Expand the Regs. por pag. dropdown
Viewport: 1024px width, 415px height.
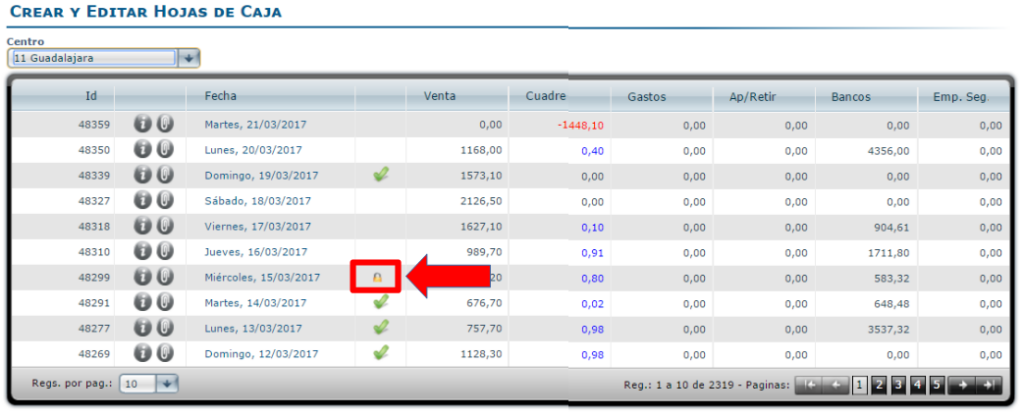click(167, 383)
